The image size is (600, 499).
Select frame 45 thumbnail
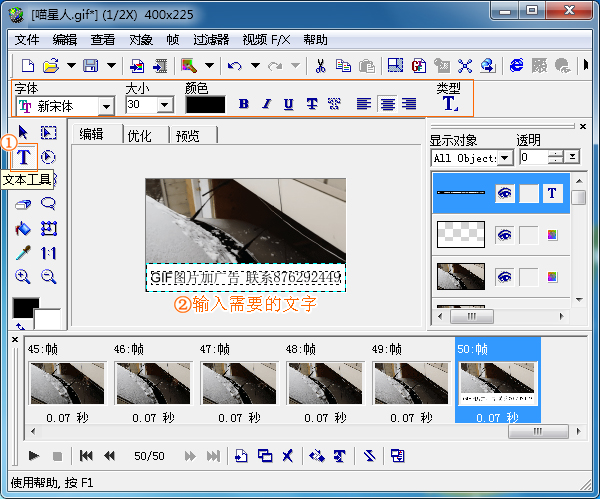pos(67,383)
